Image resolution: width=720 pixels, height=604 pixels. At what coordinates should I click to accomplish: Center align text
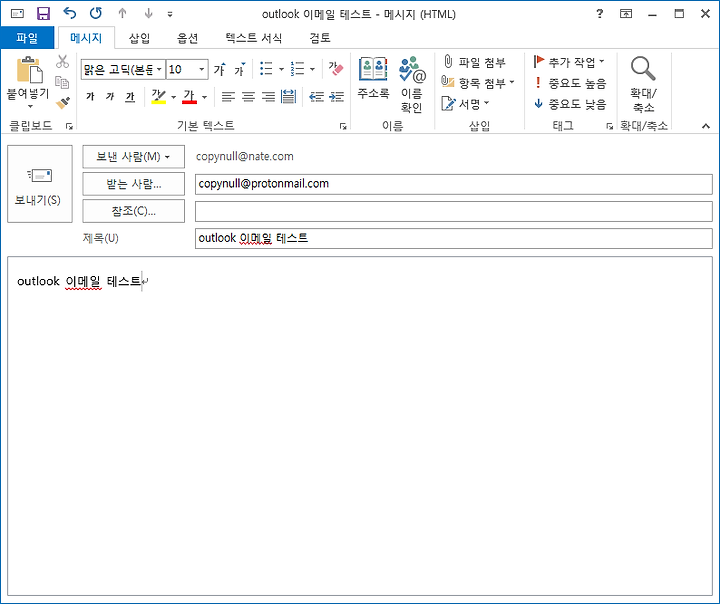click(x=248, y=96)
